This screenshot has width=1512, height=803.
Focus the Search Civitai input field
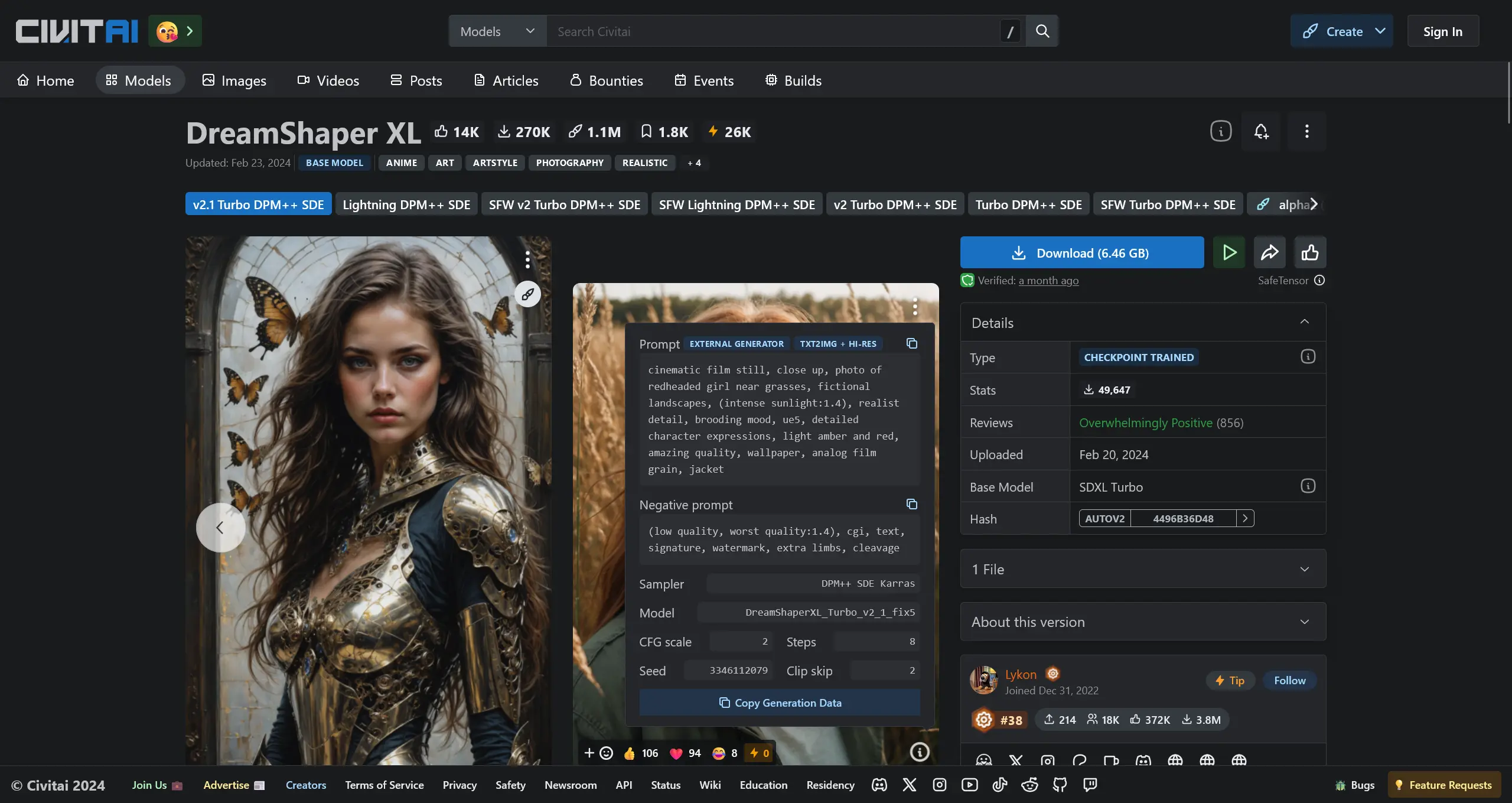click(x=774, y=31)
